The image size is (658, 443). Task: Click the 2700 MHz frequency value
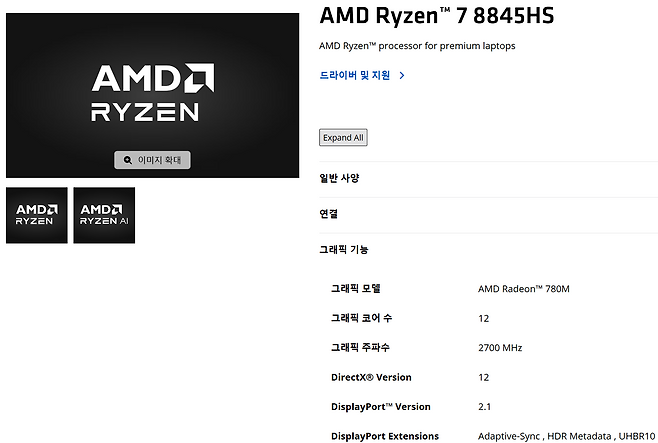tap(500, 348)
